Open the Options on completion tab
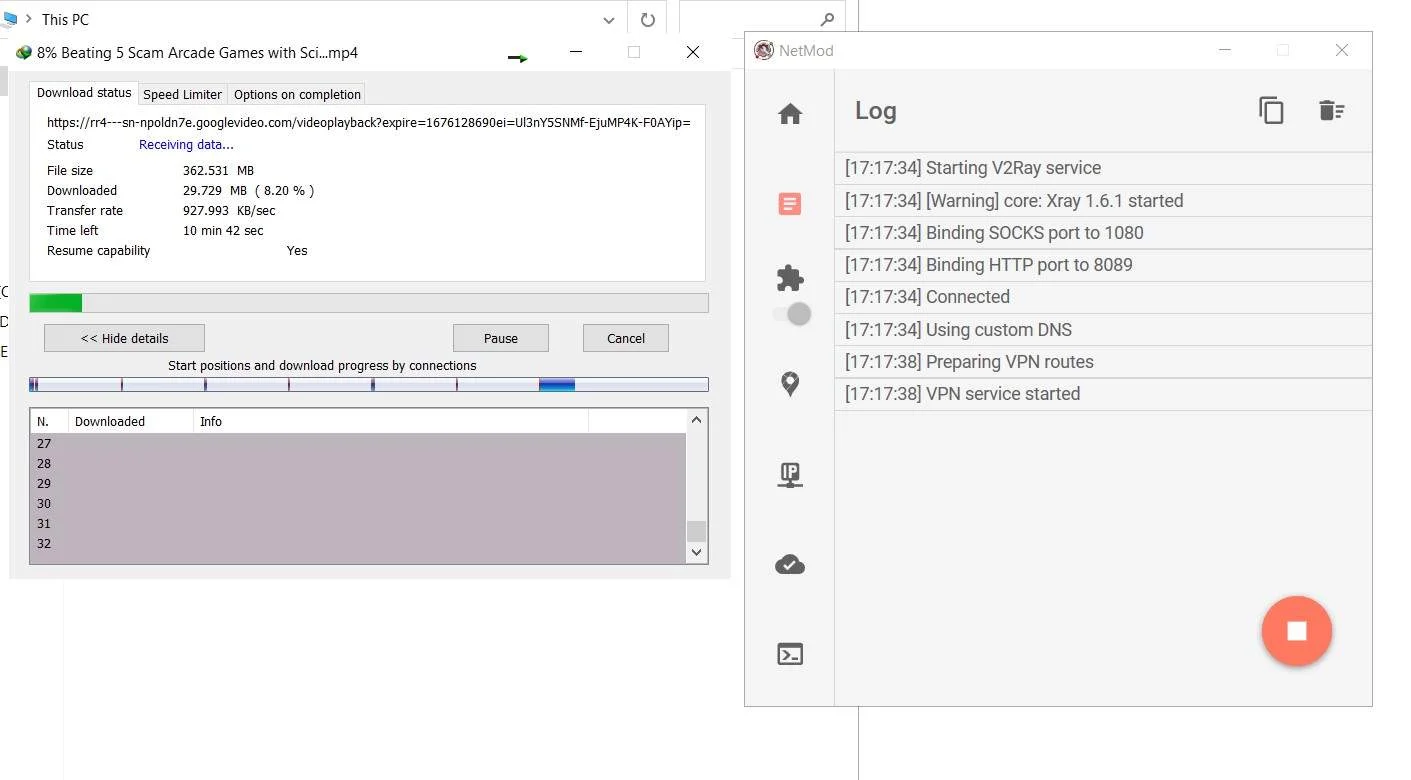1411x780 pixels. click(297, 94)
